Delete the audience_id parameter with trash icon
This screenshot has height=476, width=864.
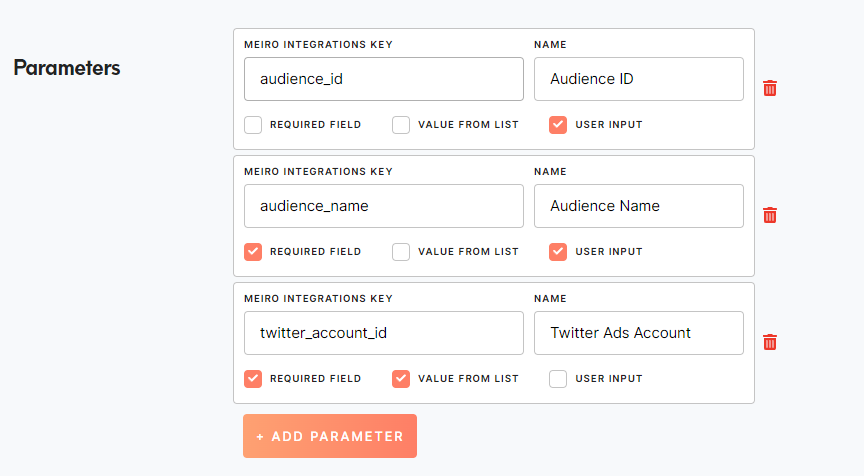coord(770,88)
